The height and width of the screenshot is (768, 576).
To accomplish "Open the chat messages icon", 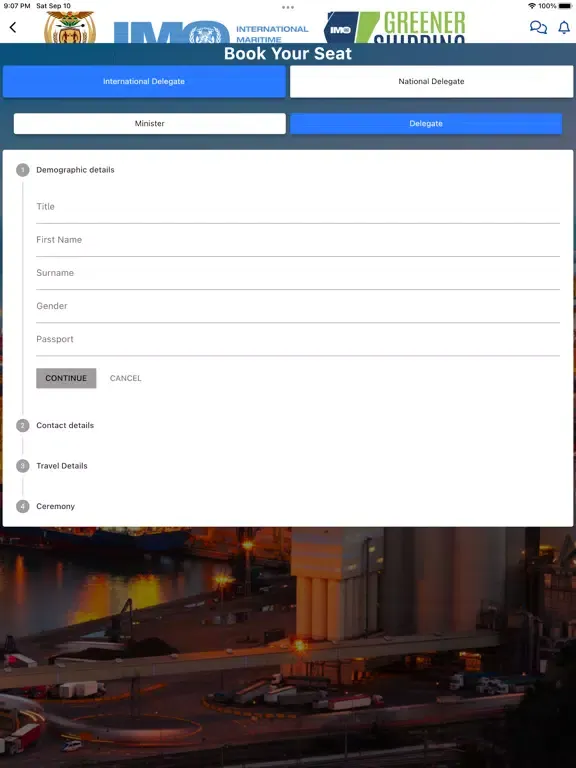I will 538,27.
